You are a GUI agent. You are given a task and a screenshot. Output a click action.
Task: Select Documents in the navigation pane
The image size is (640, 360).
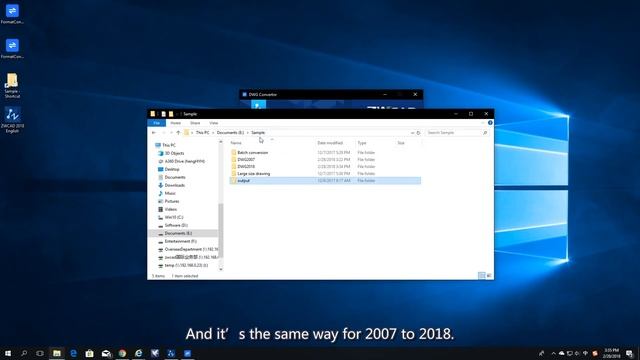175,177
